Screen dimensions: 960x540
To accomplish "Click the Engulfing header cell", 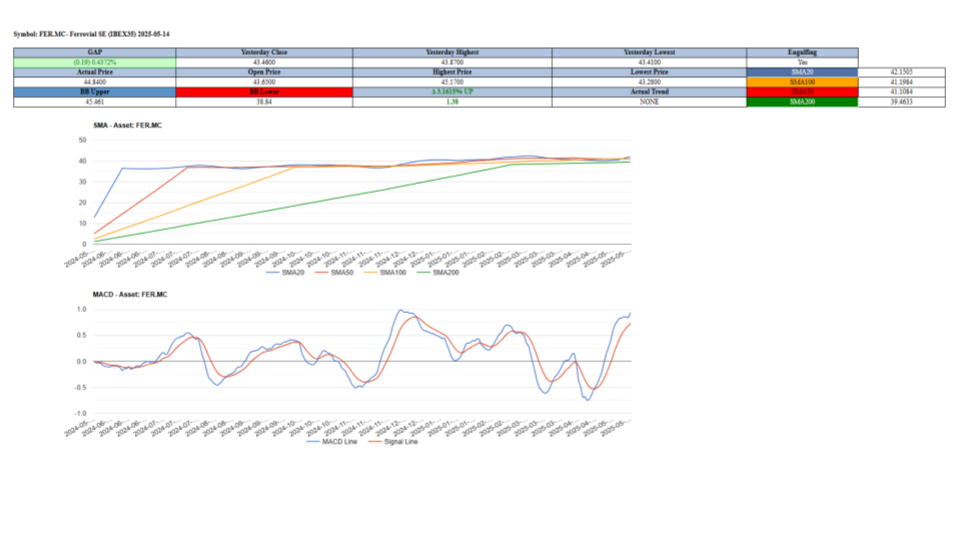I will [x=802, y=52].
